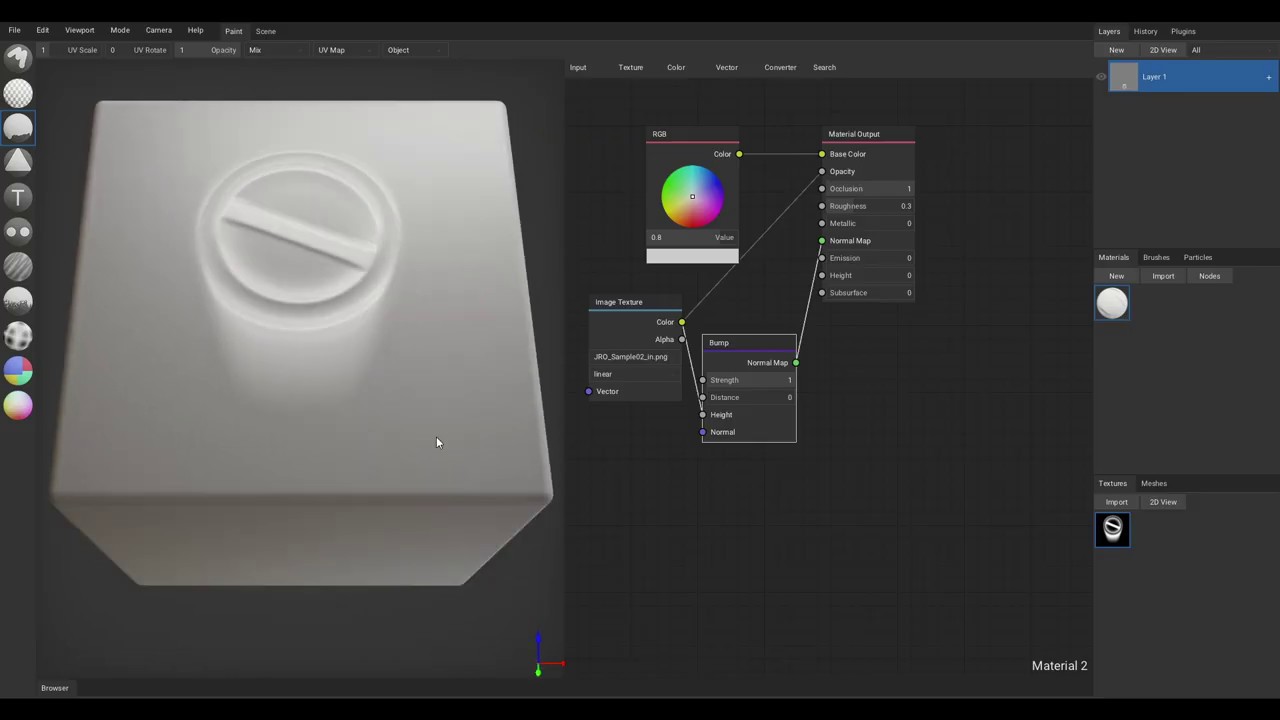Click the color wheel in RGB node
This screenshot has height=720, width=1280.
[692, 196]
